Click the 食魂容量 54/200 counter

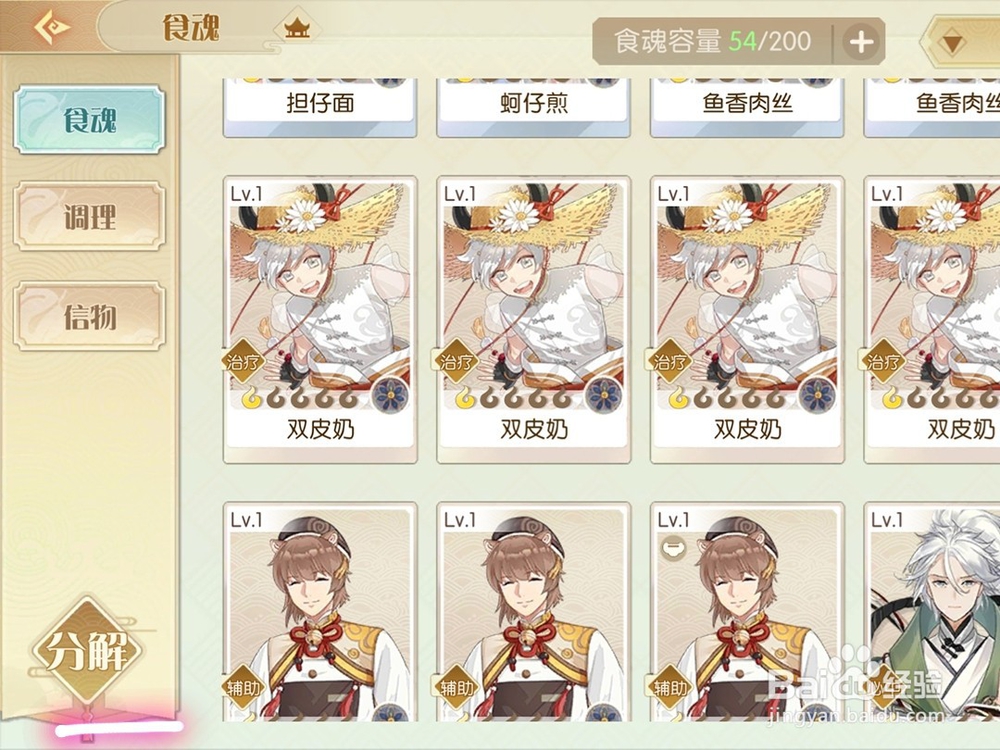click(712, 42)
